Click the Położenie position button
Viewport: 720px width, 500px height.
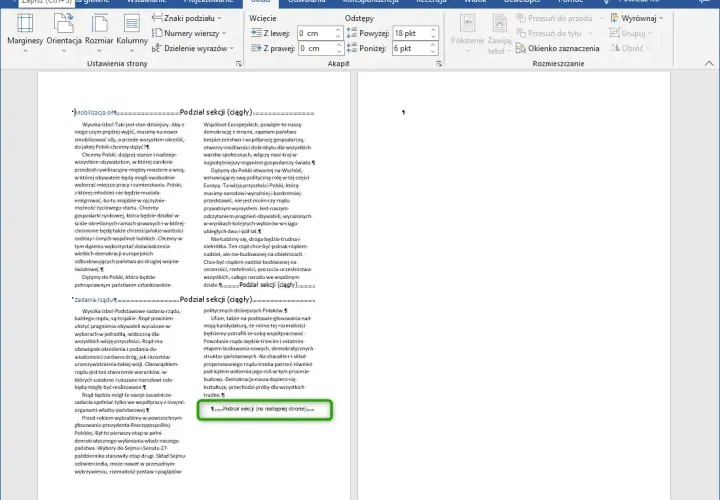467,33
